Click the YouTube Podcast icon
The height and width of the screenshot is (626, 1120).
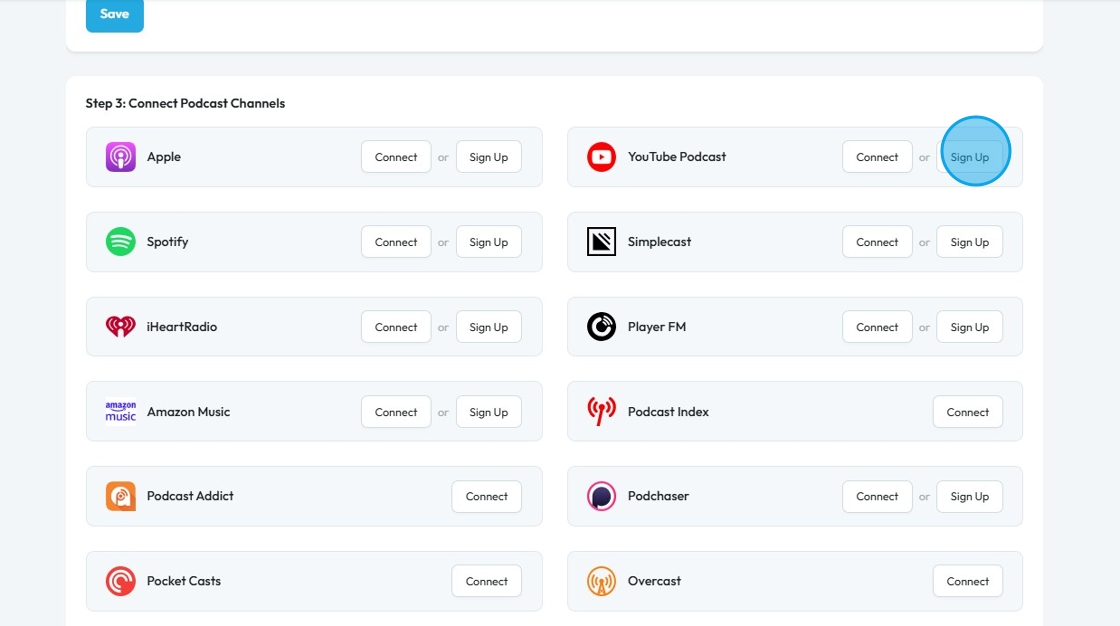(x=602, y=157)
